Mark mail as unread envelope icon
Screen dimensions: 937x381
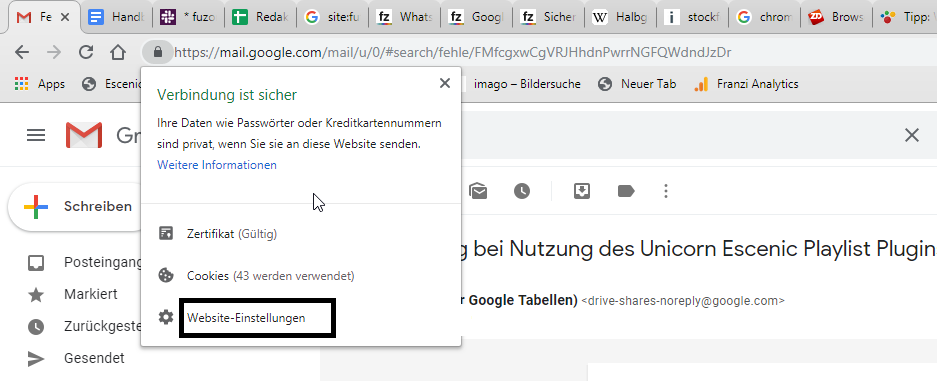coord(478,191)
